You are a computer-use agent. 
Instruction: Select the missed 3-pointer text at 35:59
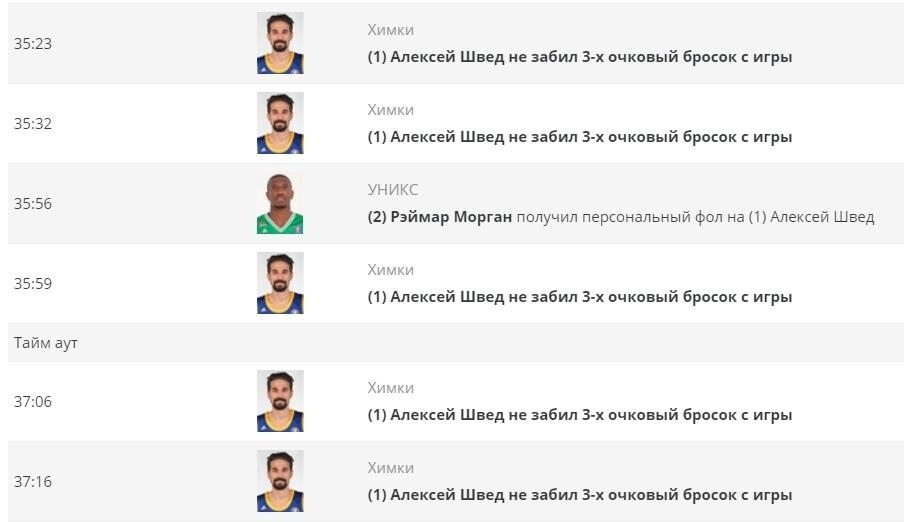[579, 297]
